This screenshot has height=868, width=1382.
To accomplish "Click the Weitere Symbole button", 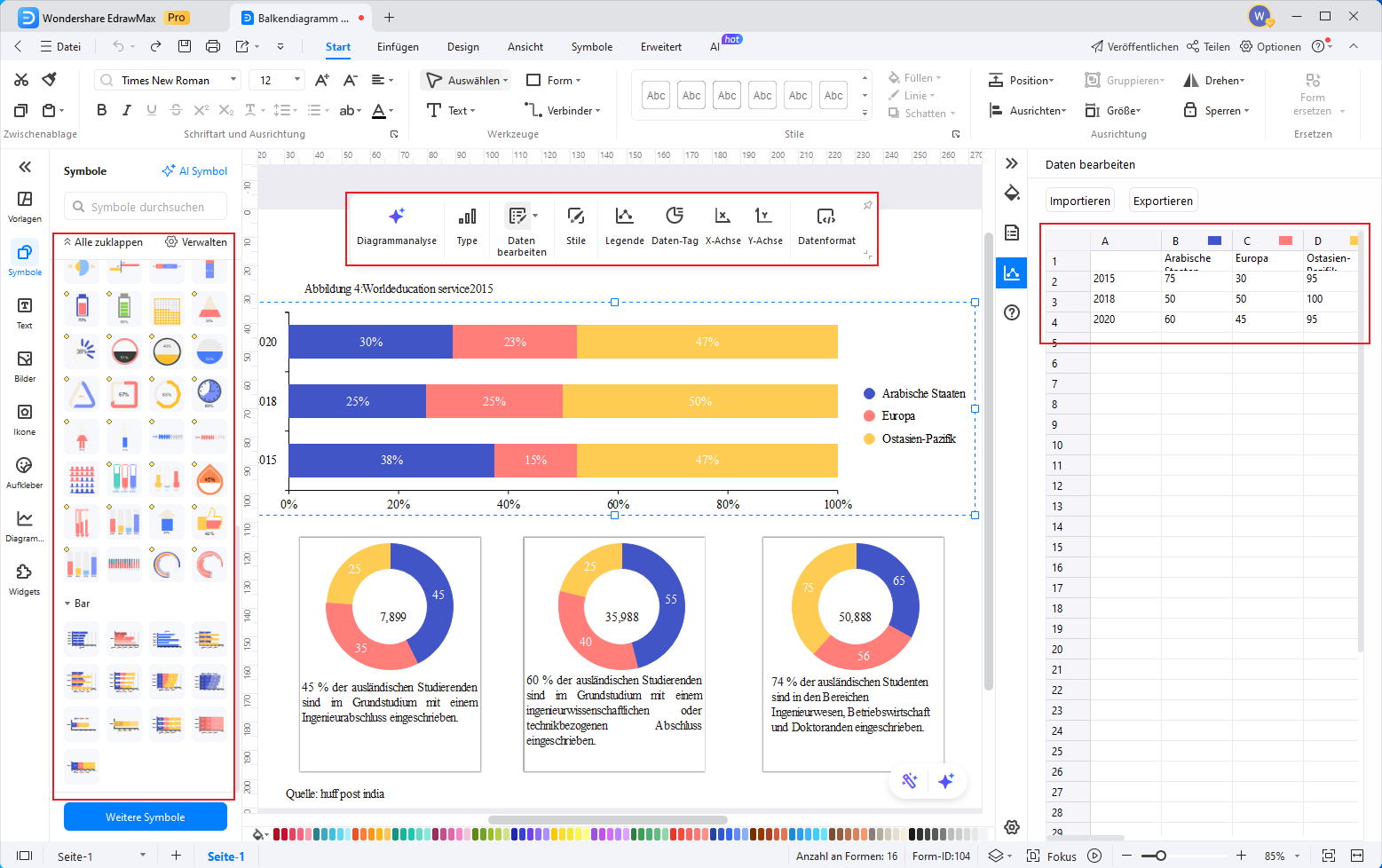I will (146, 817).
